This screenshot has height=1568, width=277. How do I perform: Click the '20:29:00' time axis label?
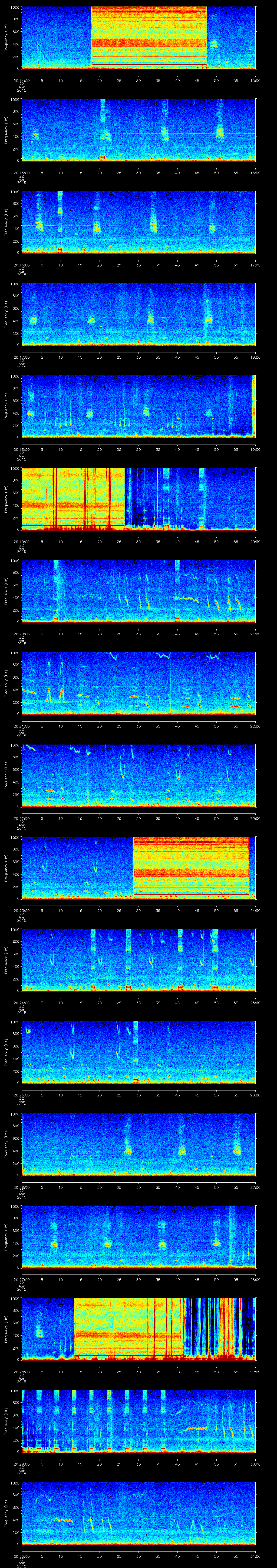pyautogui.click(x=21, y=1464)
